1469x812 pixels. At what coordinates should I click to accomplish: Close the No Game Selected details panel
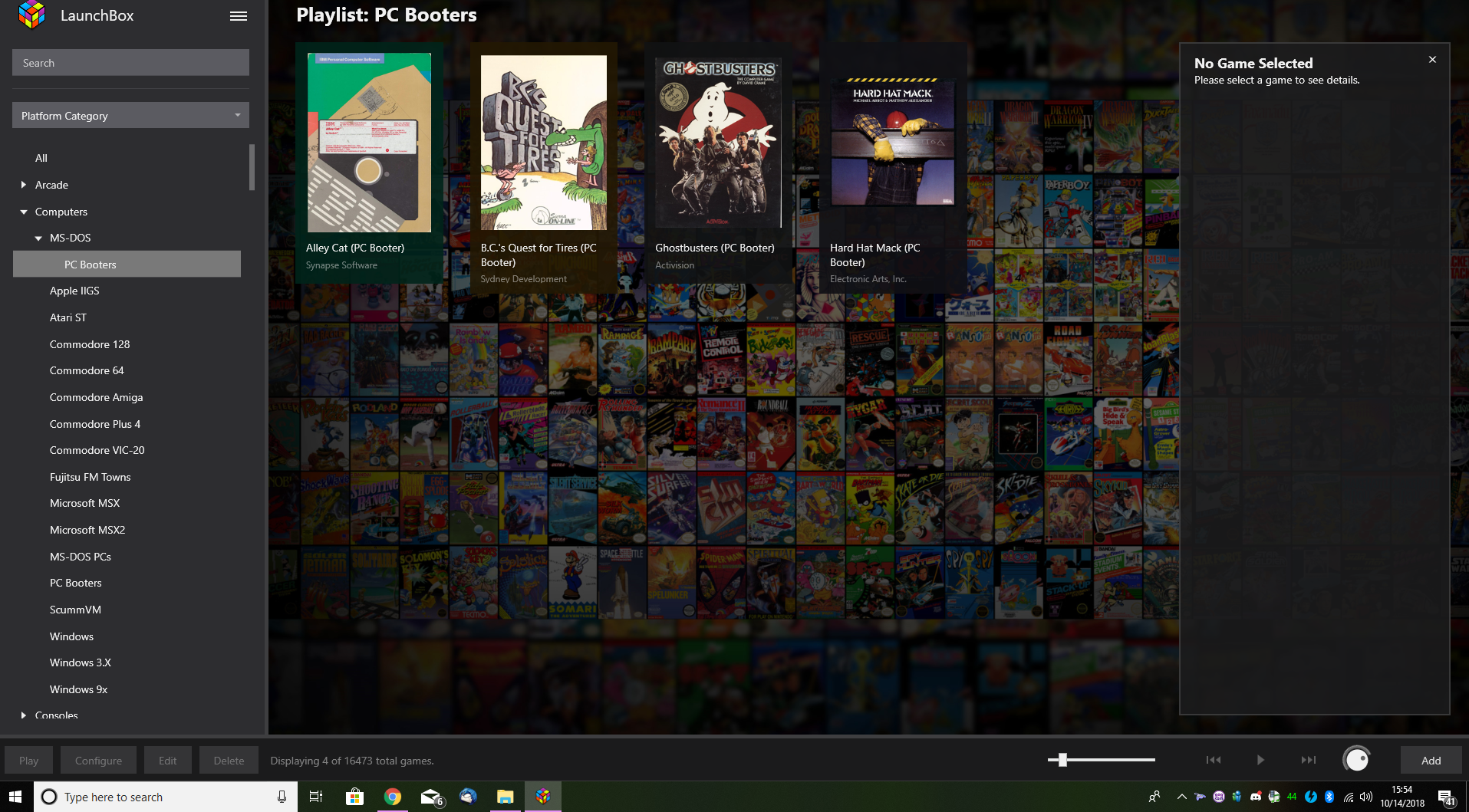pos(1432,60)
